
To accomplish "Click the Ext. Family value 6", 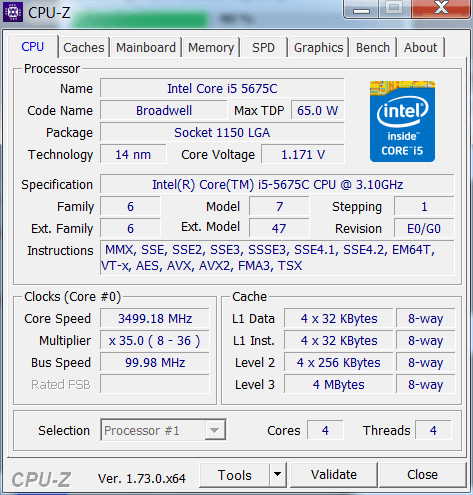I will click(130, 229).
